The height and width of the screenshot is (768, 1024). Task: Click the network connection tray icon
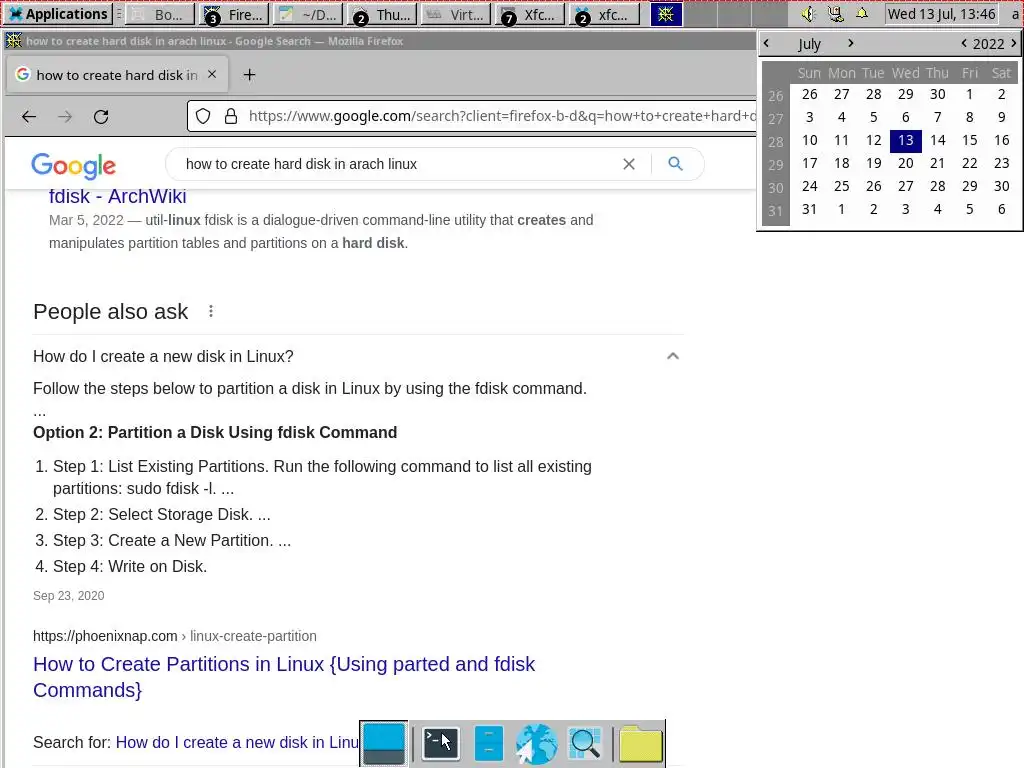[x=835, y=14]
